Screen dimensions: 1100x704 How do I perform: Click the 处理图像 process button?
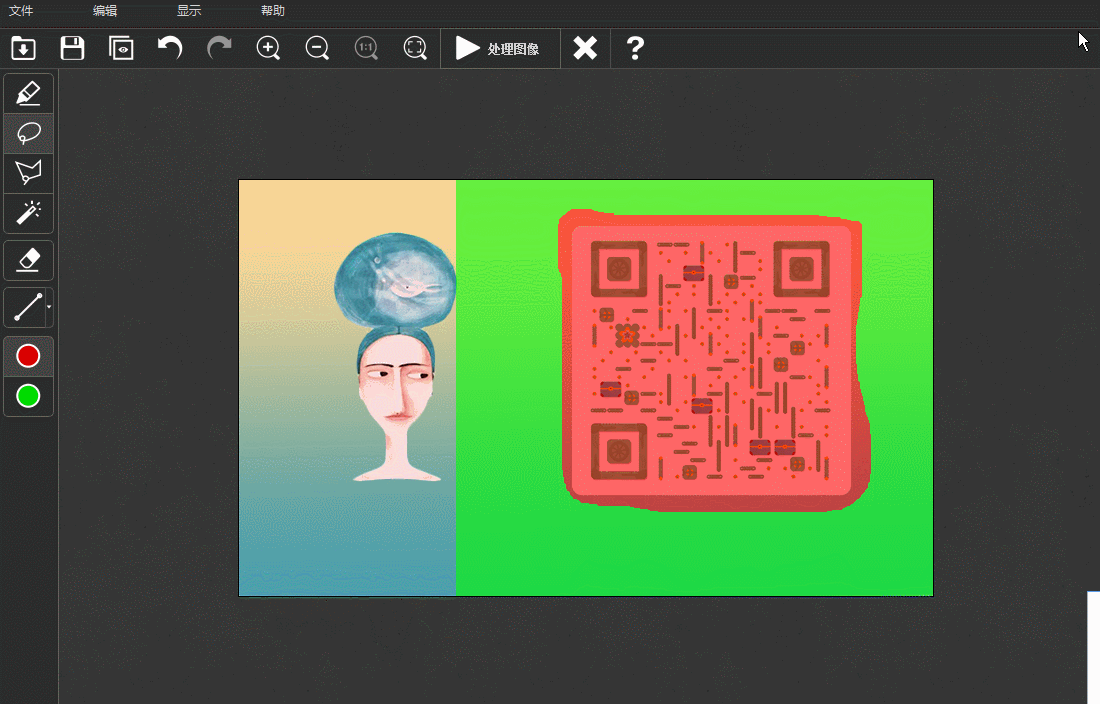[499, 48]
